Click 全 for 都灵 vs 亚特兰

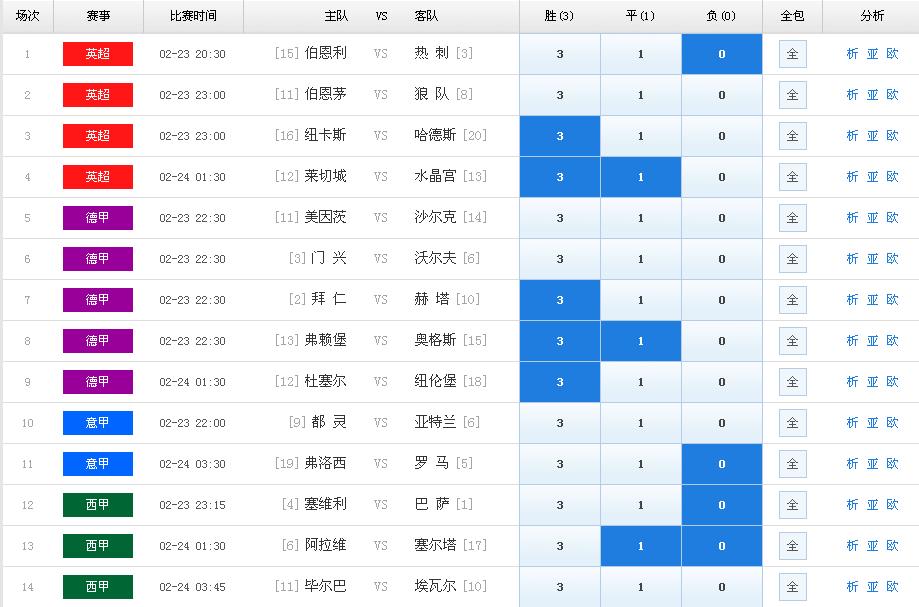[x=792, y=423]
